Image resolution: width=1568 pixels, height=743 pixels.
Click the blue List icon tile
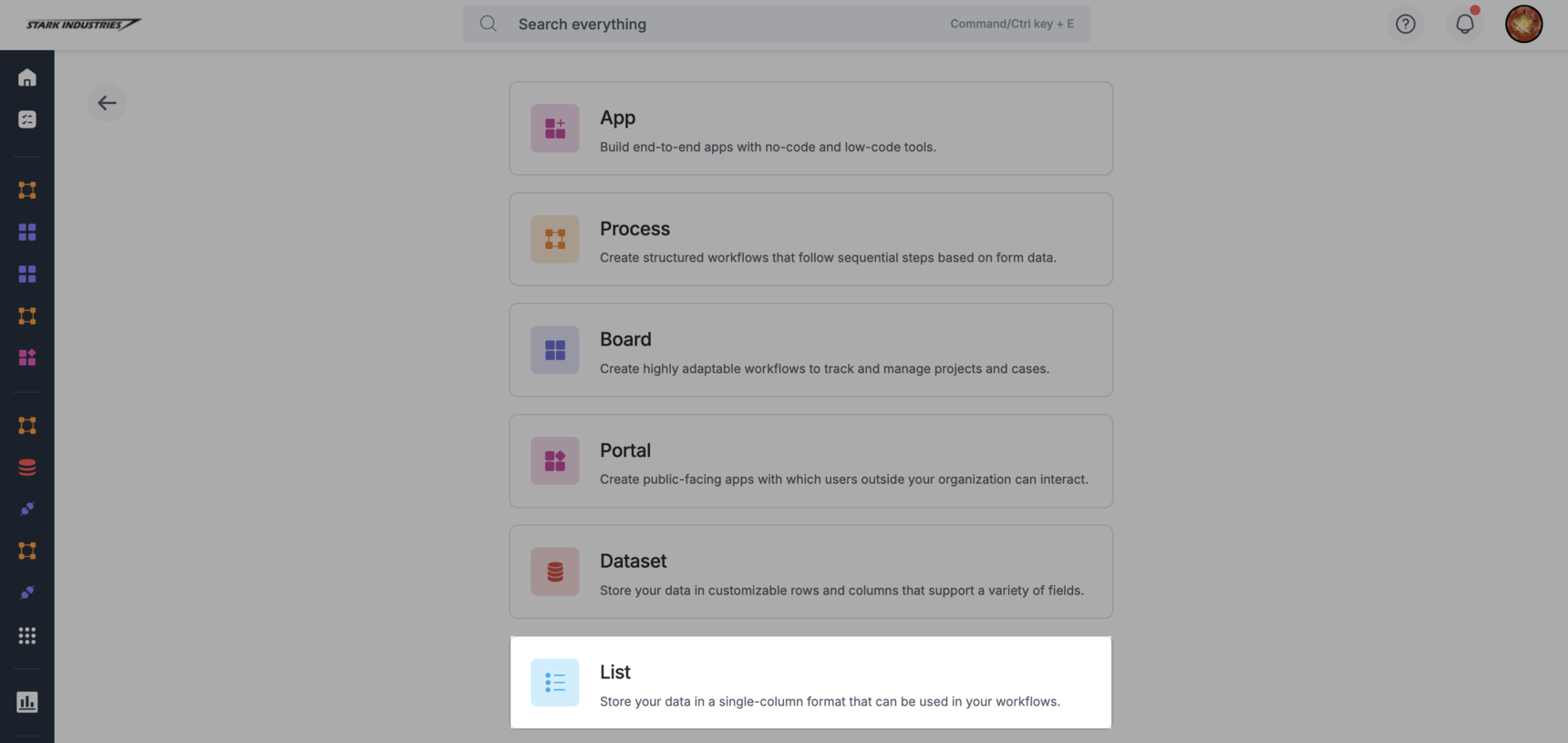click(554, 683)
